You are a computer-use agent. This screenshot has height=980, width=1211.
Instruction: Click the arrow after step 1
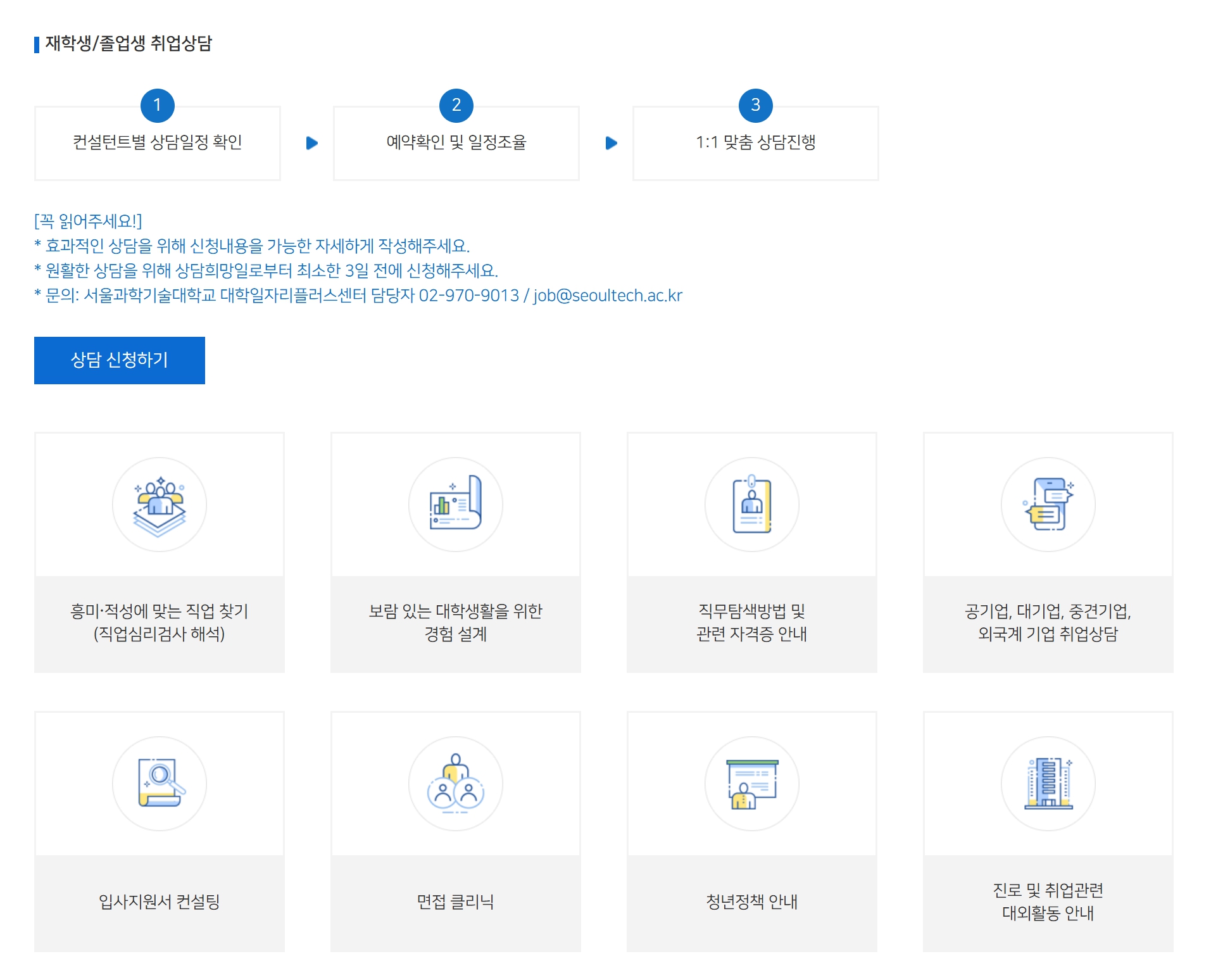tap(311, 143)
